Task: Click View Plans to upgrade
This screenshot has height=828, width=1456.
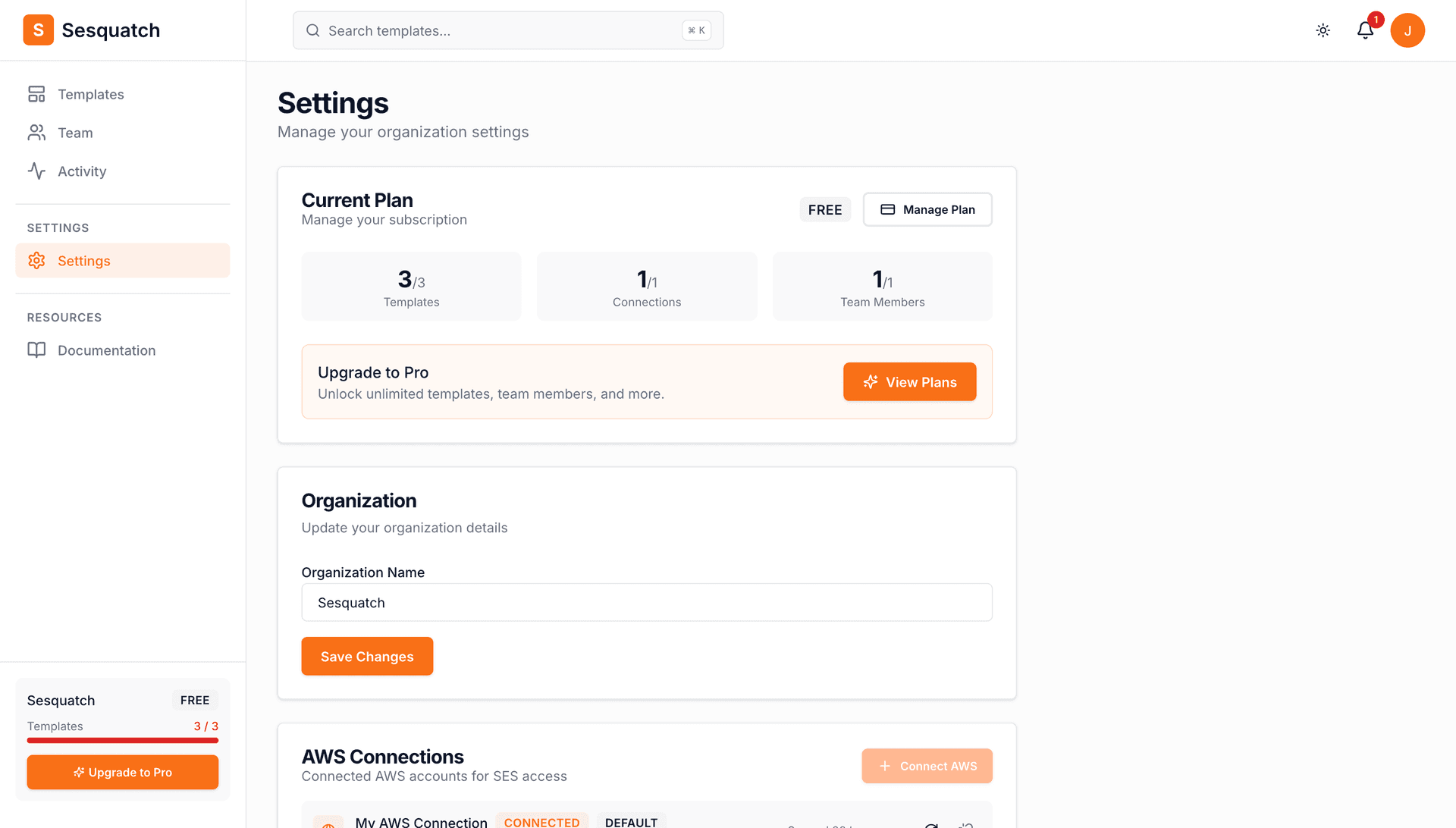Action: pyautogui.click(x=909, y=381)
